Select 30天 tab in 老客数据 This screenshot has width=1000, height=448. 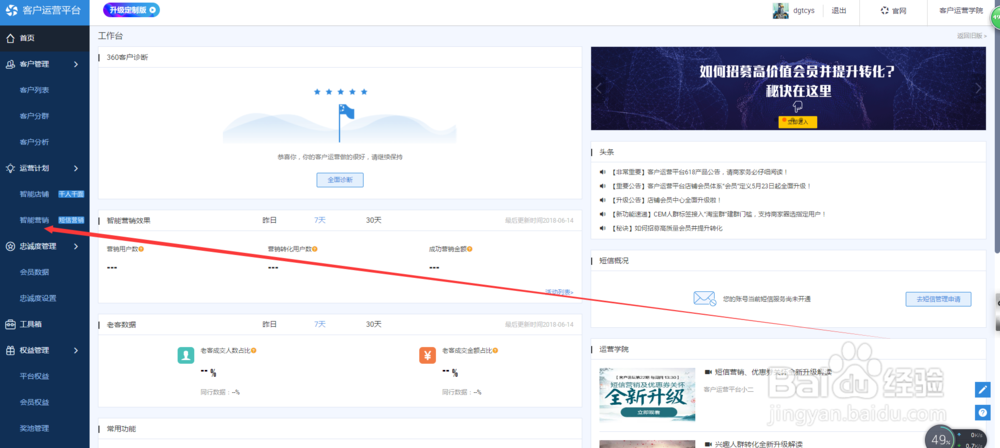(x=374, y=324)
